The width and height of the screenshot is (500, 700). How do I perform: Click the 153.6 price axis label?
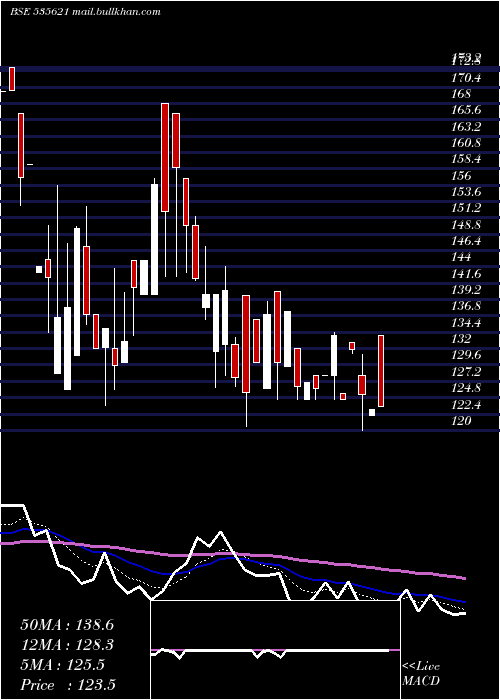pos(466,192)
